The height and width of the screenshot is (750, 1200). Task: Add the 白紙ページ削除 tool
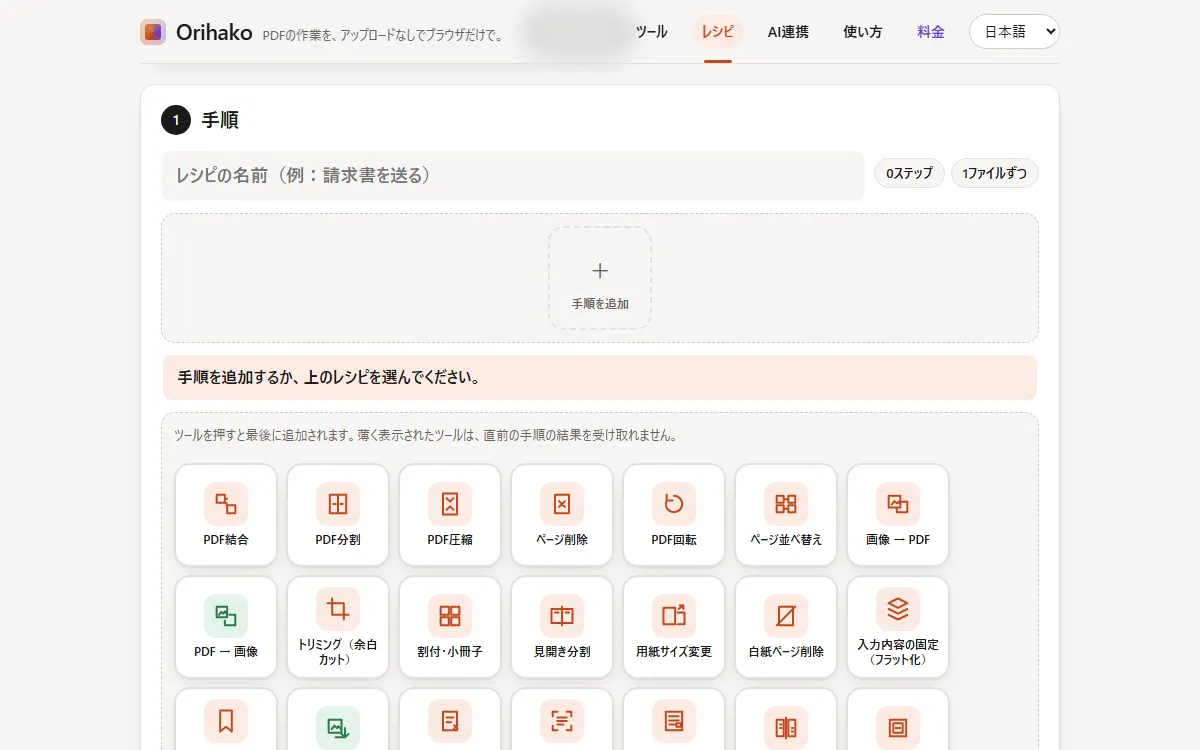[786, 627]
